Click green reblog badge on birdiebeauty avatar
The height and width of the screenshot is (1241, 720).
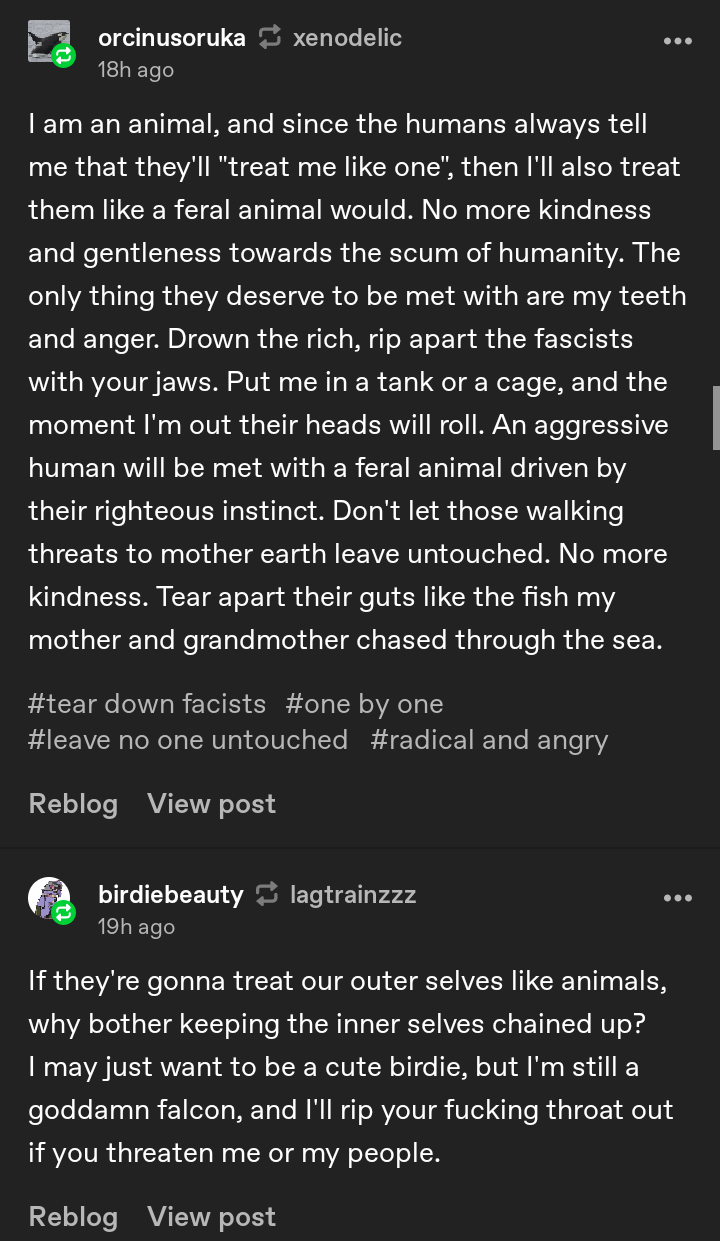click(x=63, y=912)
